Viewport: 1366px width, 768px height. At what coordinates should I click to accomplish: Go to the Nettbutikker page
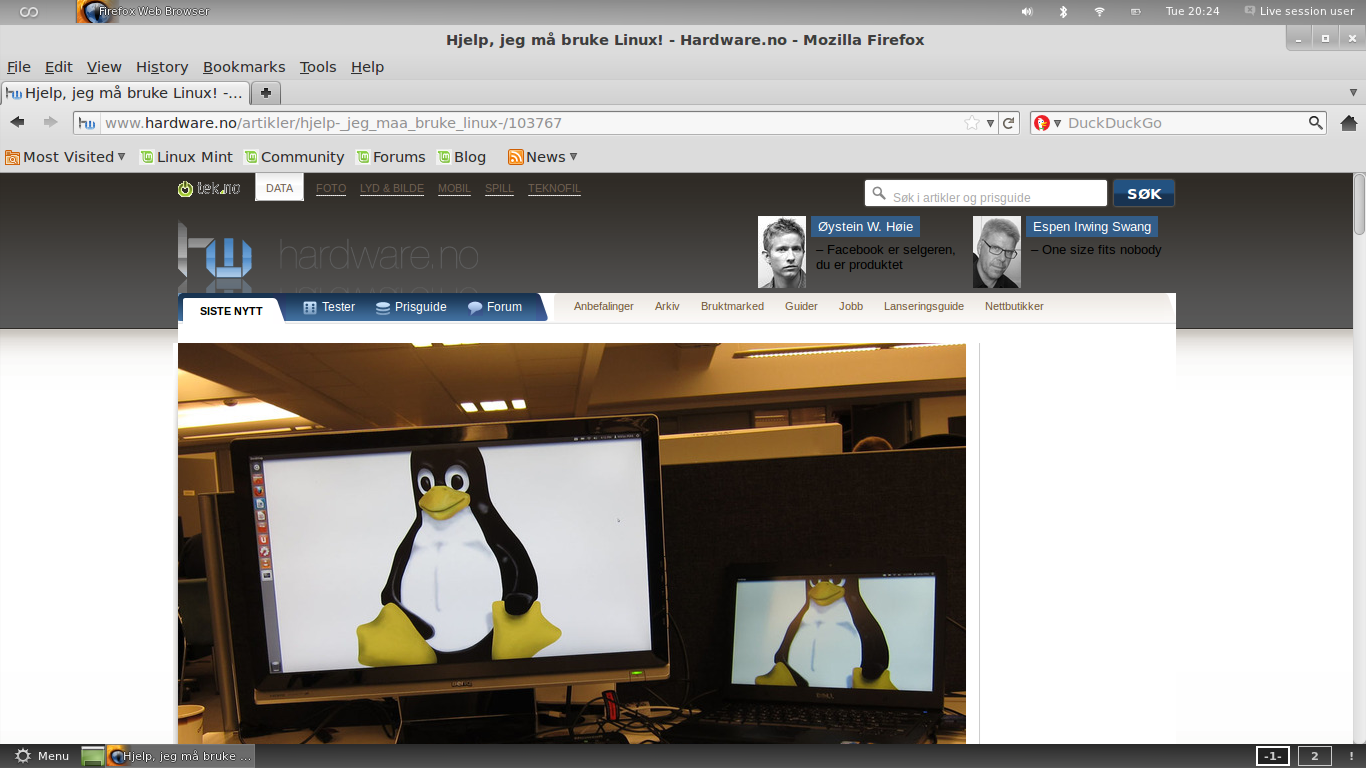pos(1014,306)
